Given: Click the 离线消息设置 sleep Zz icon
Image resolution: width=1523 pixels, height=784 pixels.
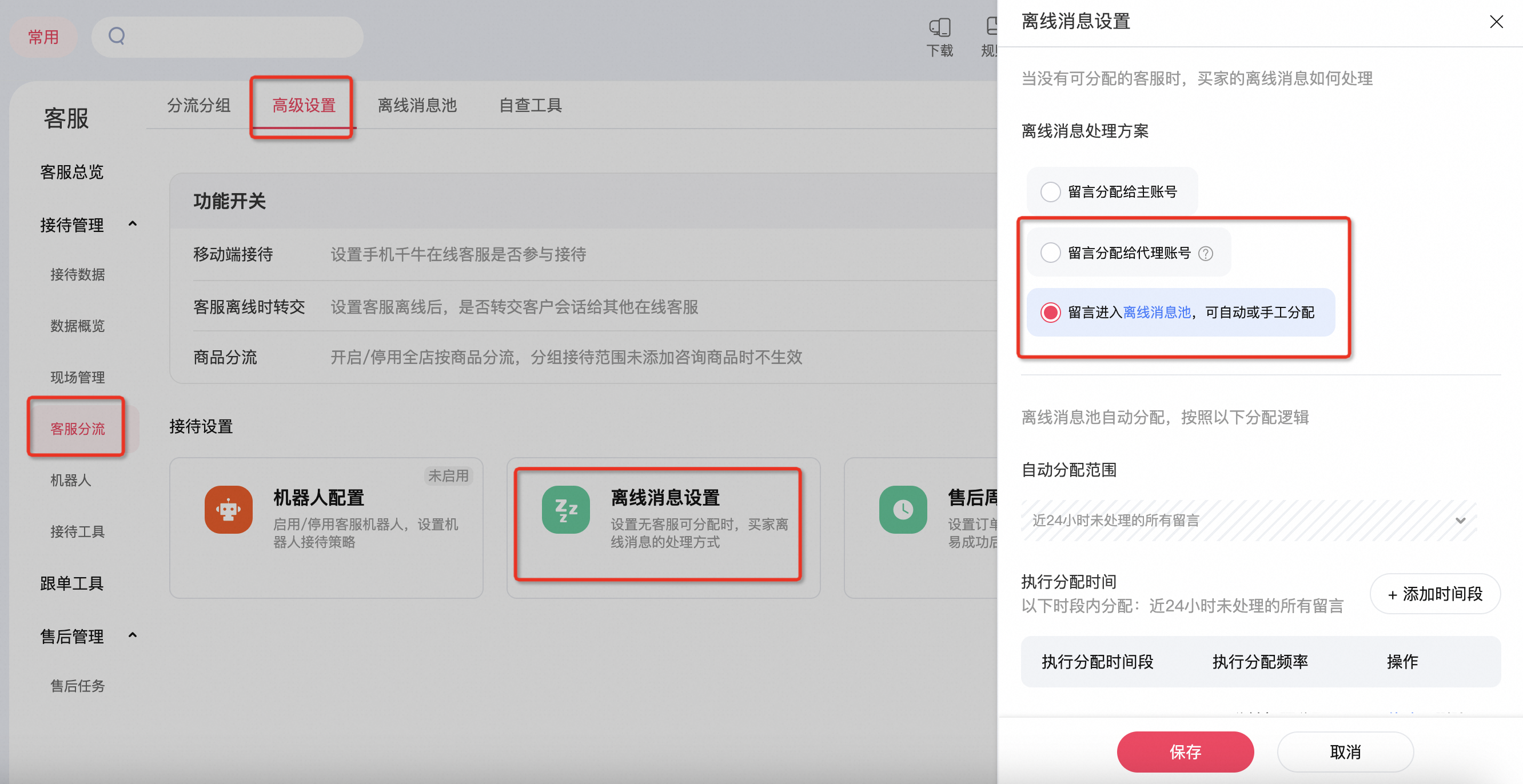Looking at the screenshot, I should 566,509.
